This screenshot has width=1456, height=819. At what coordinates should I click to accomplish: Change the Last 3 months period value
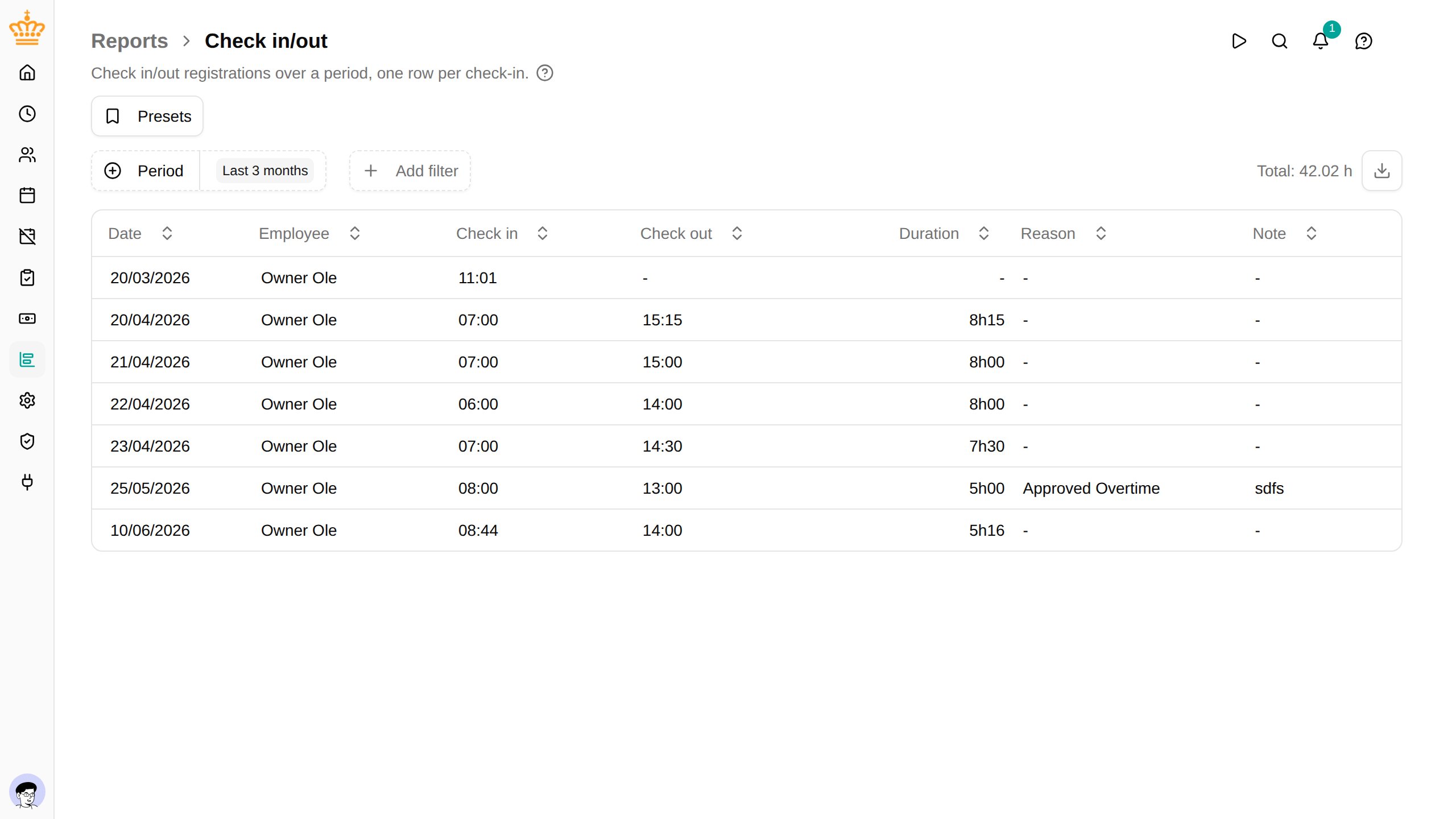click(x=265, y=171)
